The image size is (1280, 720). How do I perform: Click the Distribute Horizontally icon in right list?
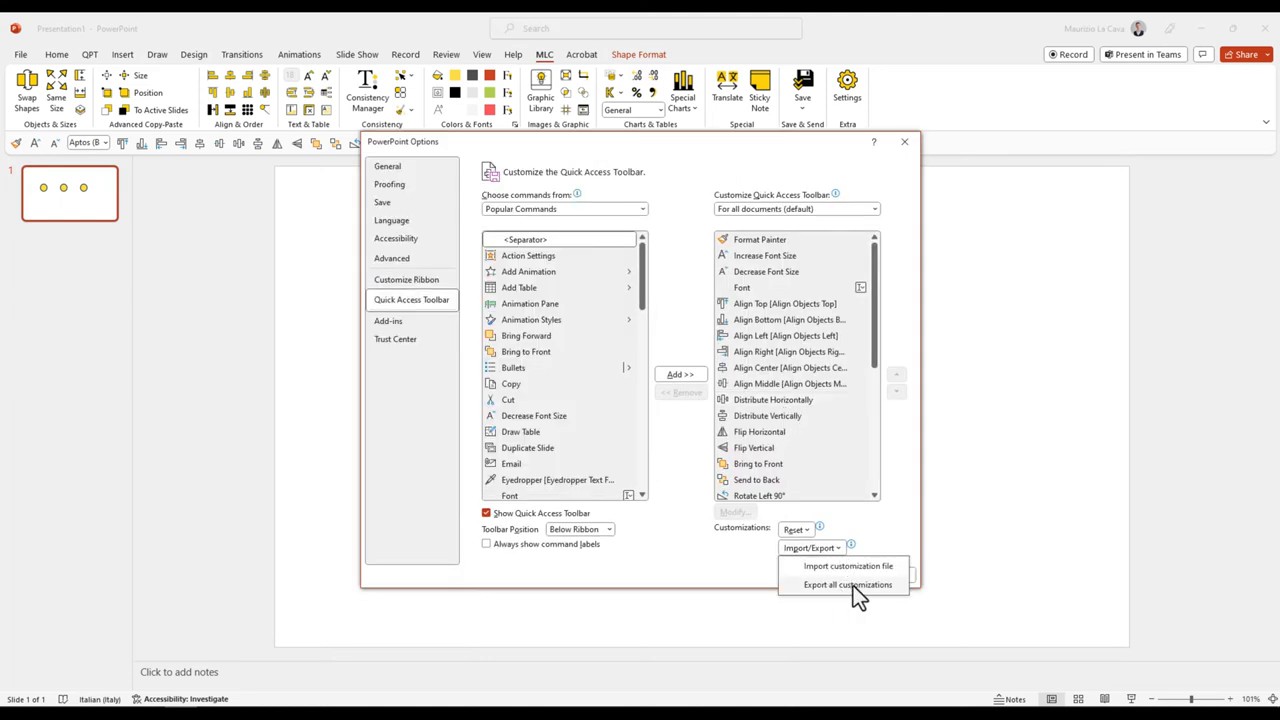click(723, 400)
